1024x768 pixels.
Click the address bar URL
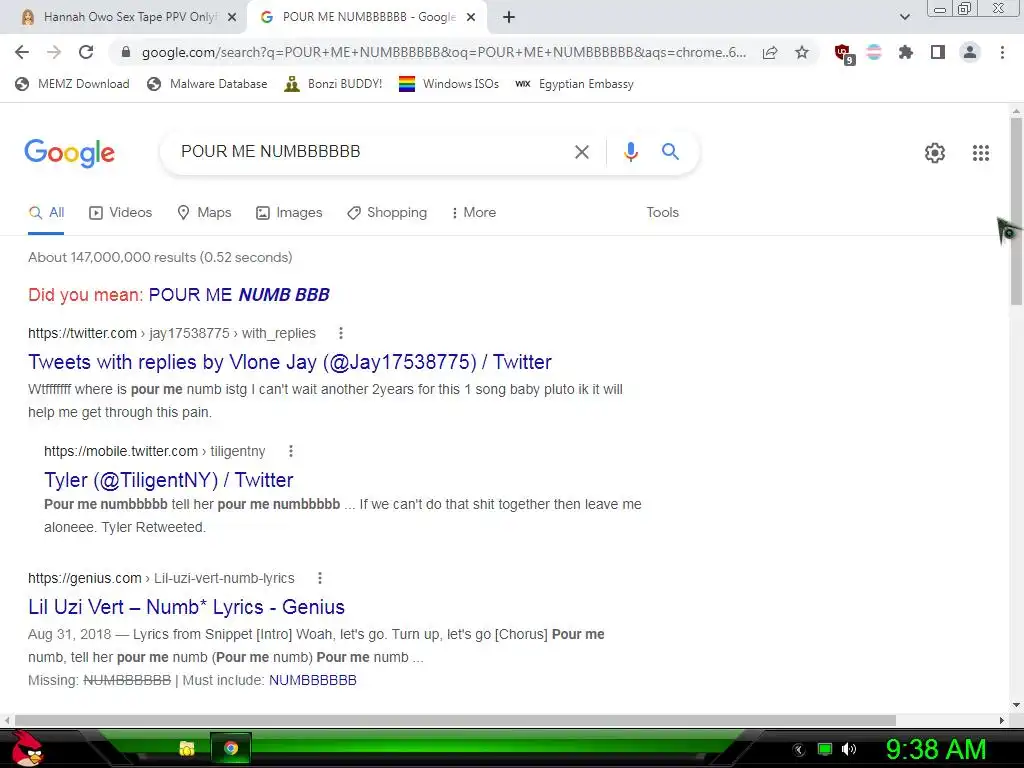pos(443,52)
